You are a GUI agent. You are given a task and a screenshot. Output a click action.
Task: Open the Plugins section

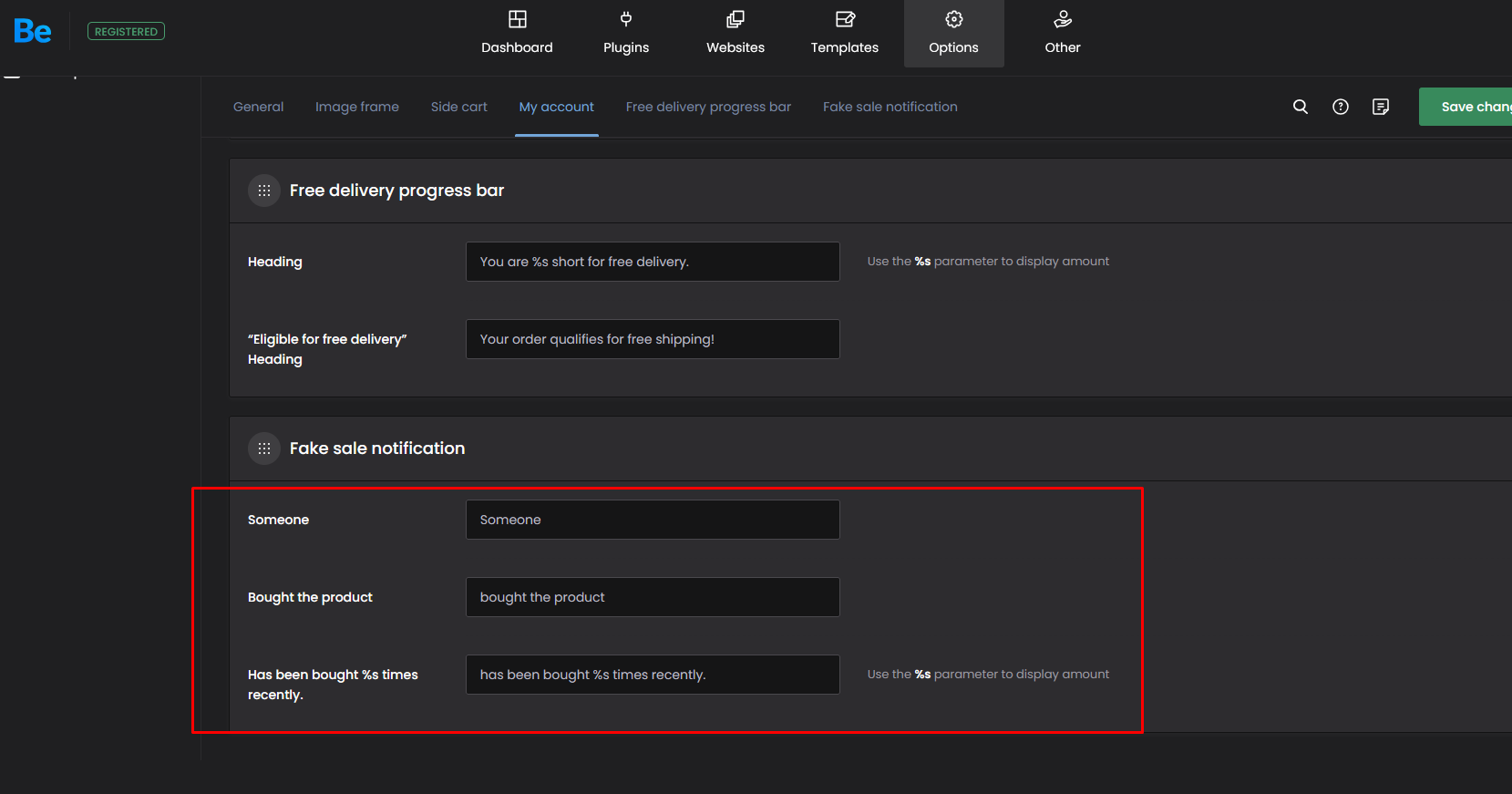click(626, 33)
